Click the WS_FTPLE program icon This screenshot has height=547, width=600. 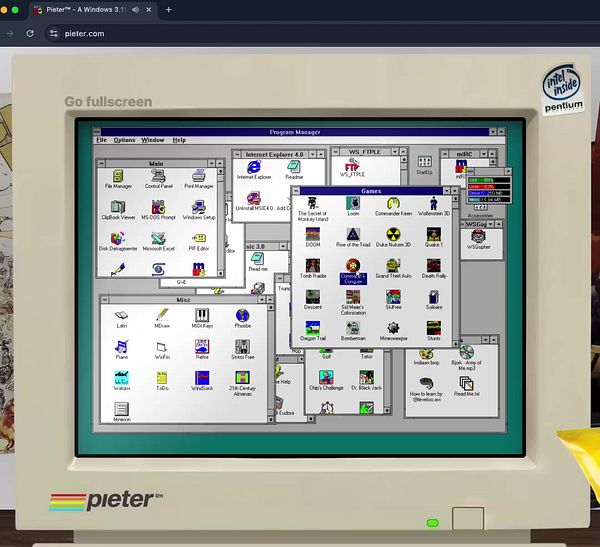352,168
